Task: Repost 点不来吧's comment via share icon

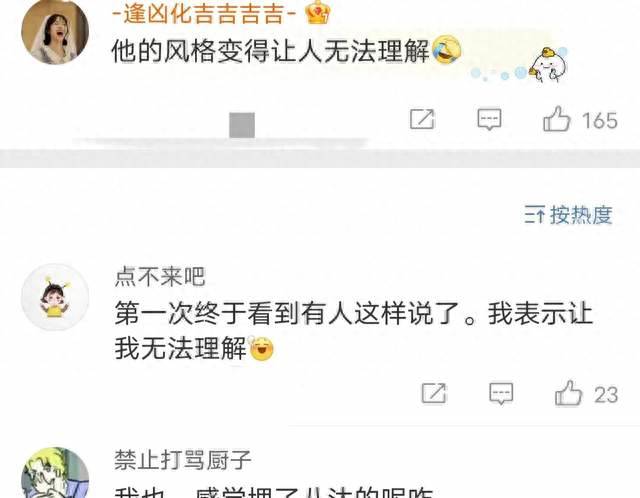Action: pos(434,393)
